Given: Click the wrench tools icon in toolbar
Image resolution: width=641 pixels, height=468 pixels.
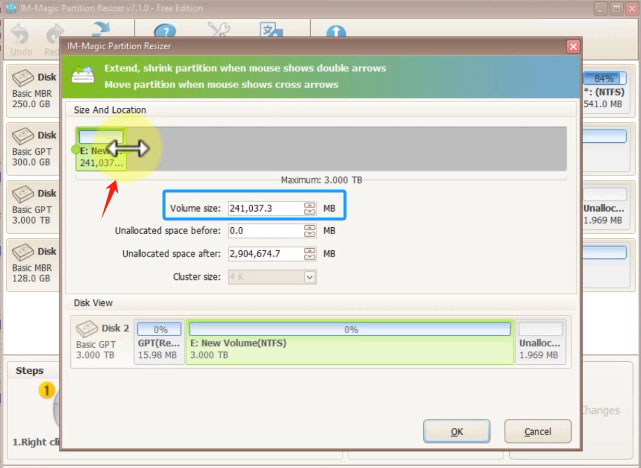Looking at the screenshot, I should [219, 29].
